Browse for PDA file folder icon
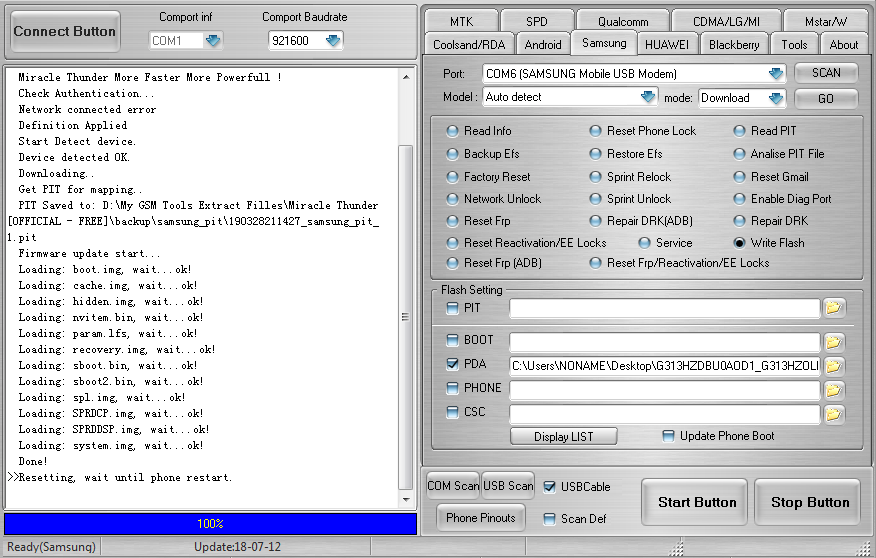 pos(834,366)
